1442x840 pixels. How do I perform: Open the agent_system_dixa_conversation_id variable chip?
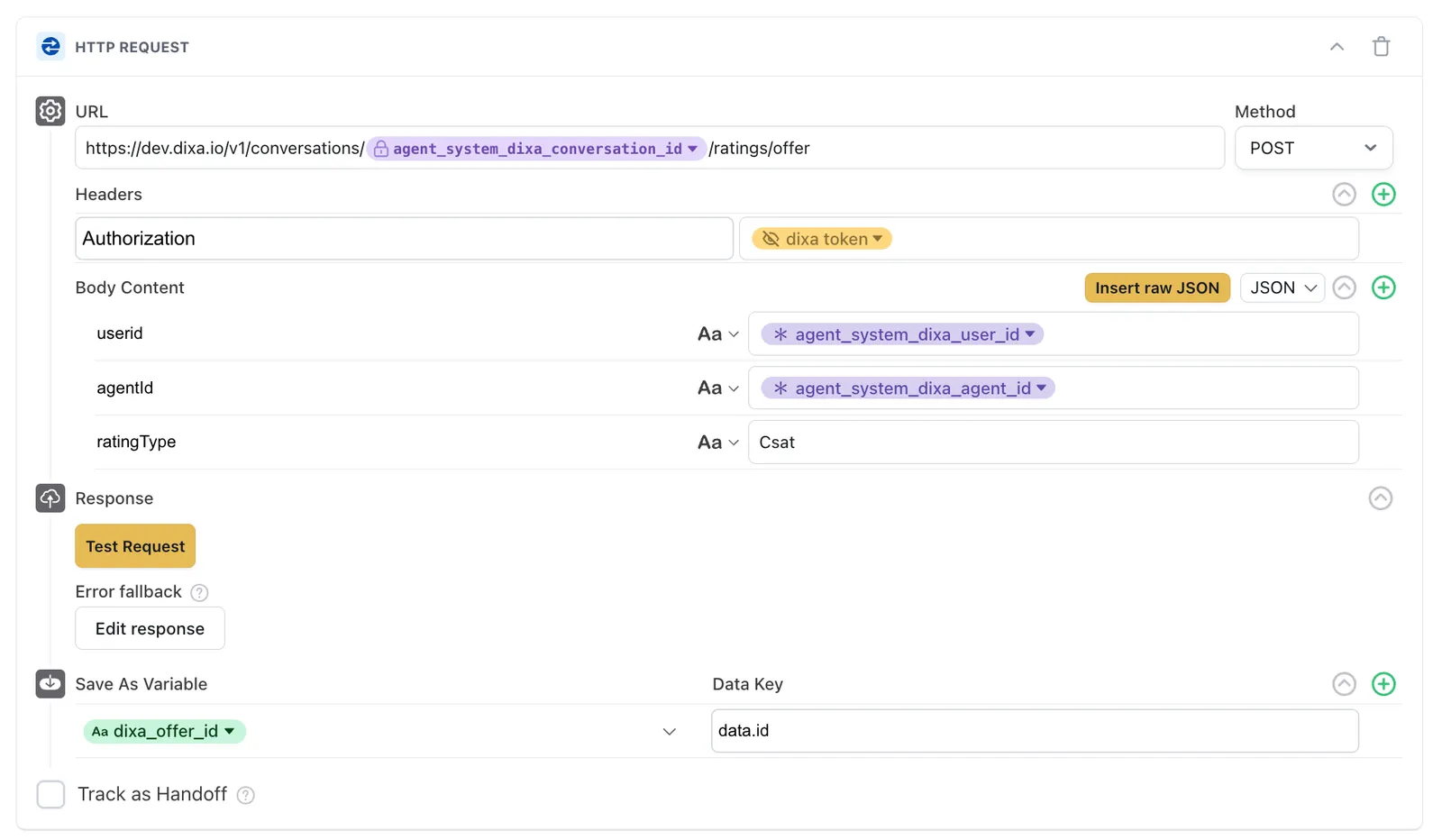point(536,149)
